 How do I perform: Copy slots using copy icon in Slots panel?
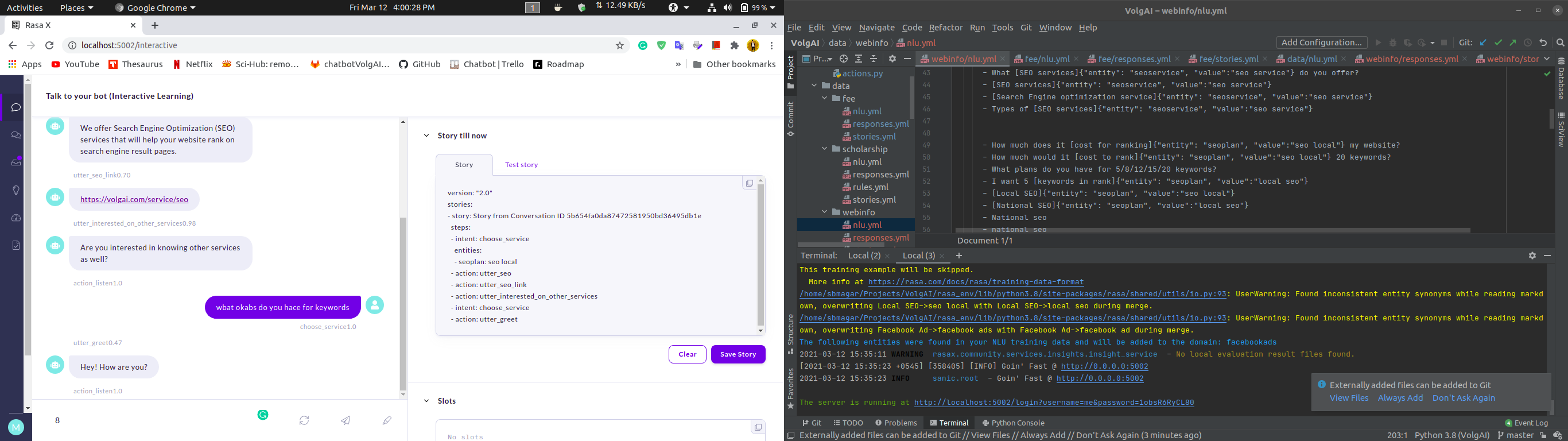click(758, 428)
